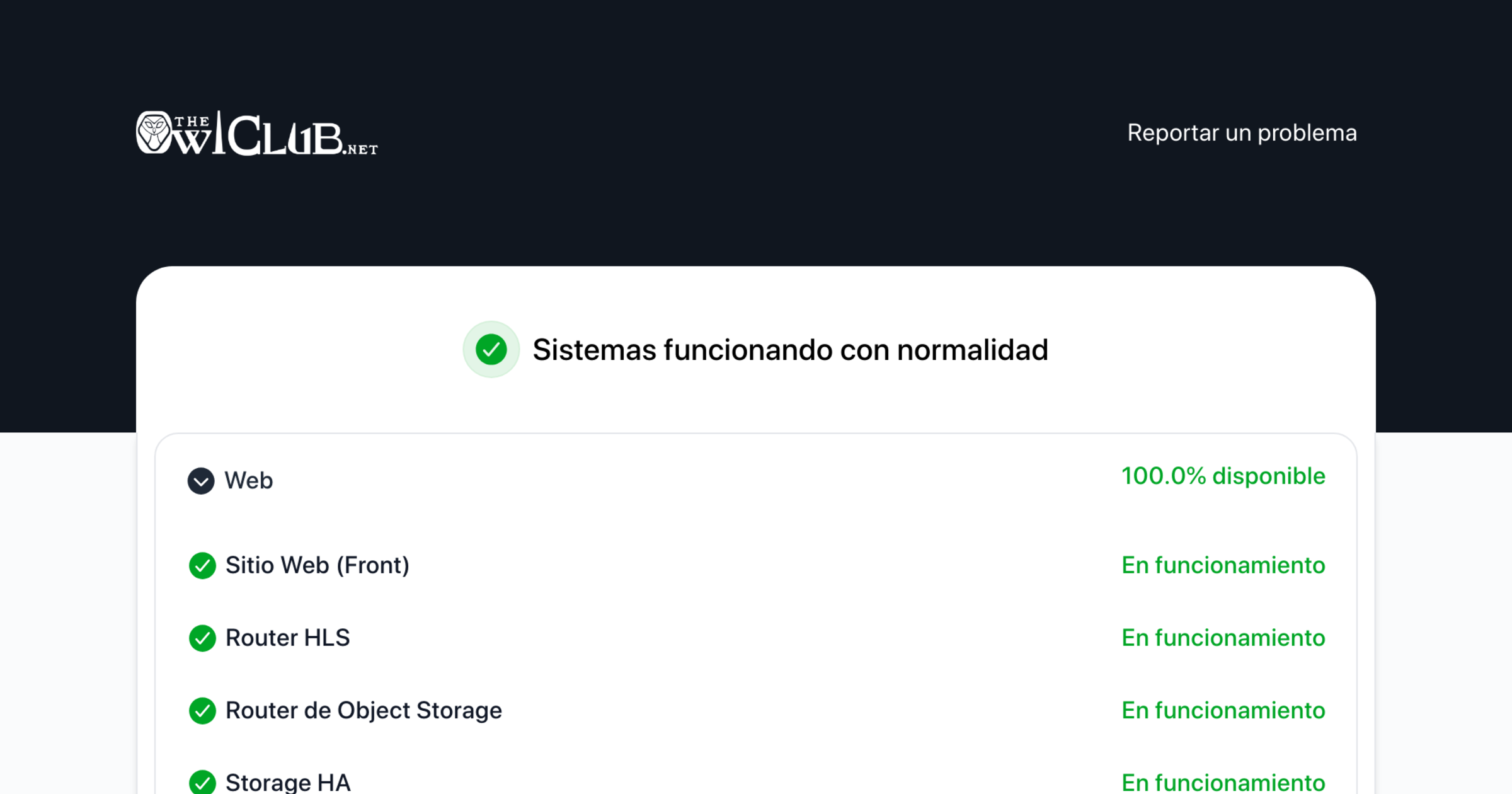Select the Sitio Web (Front) service name
Image resolution: width=1512 pixels, height=794 pixels.
317,565
